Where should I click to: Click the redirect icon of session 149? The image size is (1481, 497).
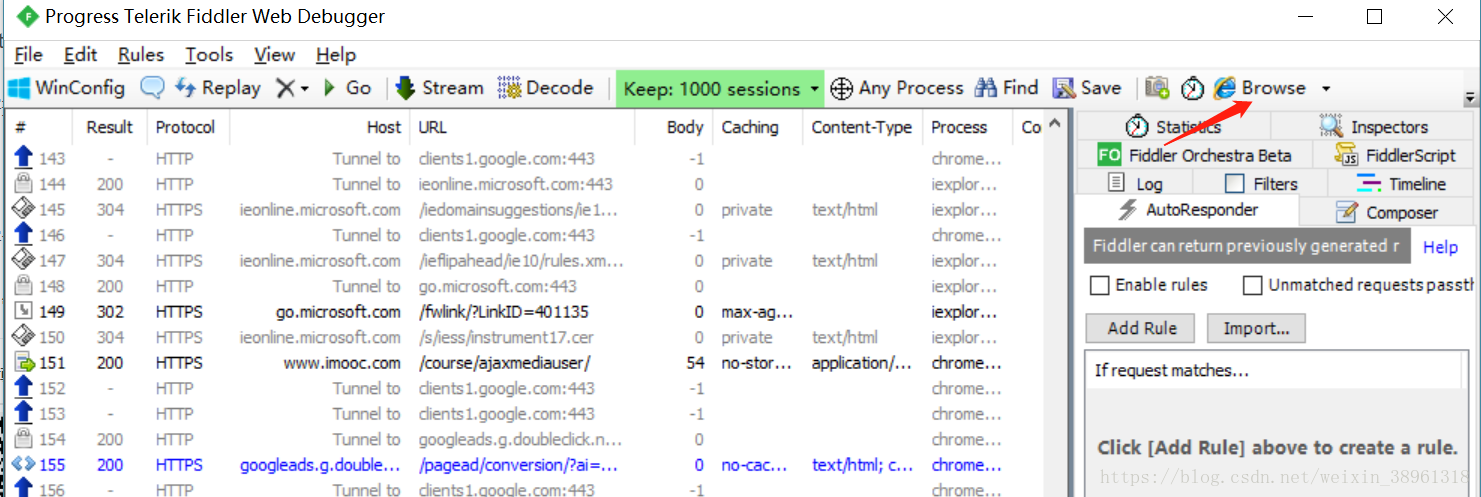coord(23,312)
